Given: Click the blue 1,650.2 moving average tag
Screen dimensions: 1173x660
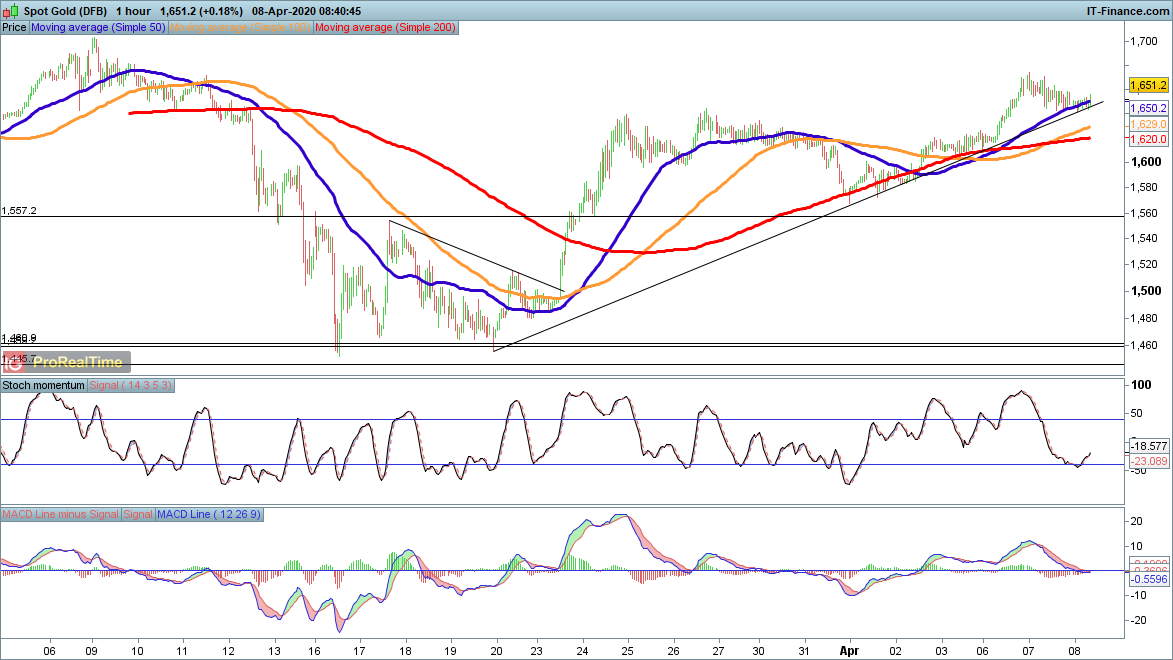Looking at the screenshot, I should (x=1148, y=109).
